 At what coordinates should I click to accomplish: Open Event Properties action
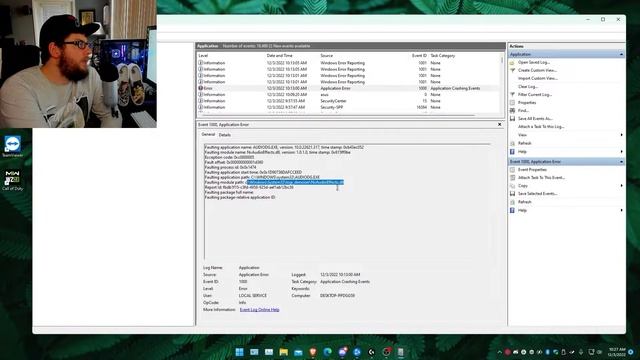point(532,169)
